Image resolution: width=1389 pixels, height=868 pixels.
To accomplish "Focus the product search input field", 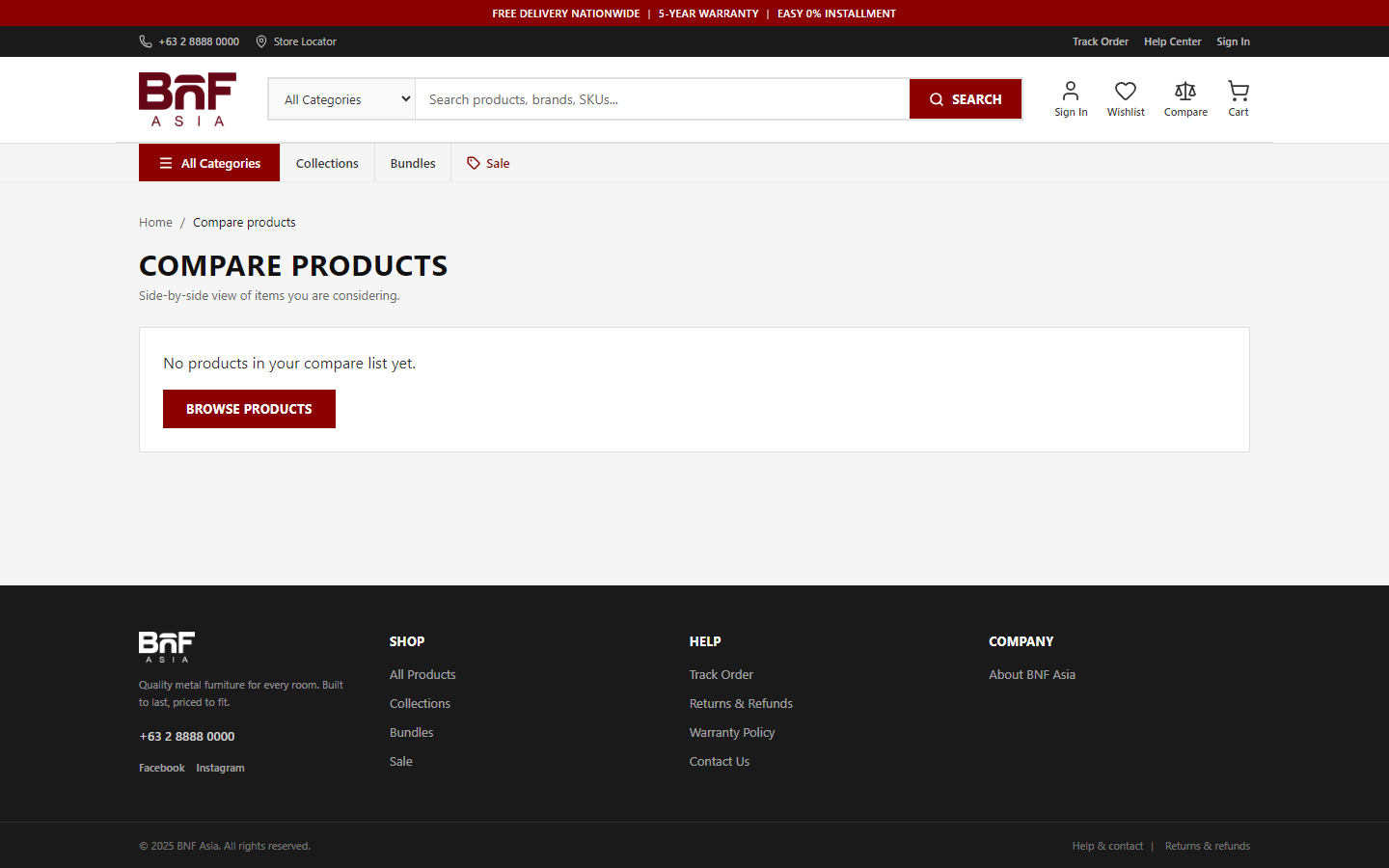I will [663, 99].
